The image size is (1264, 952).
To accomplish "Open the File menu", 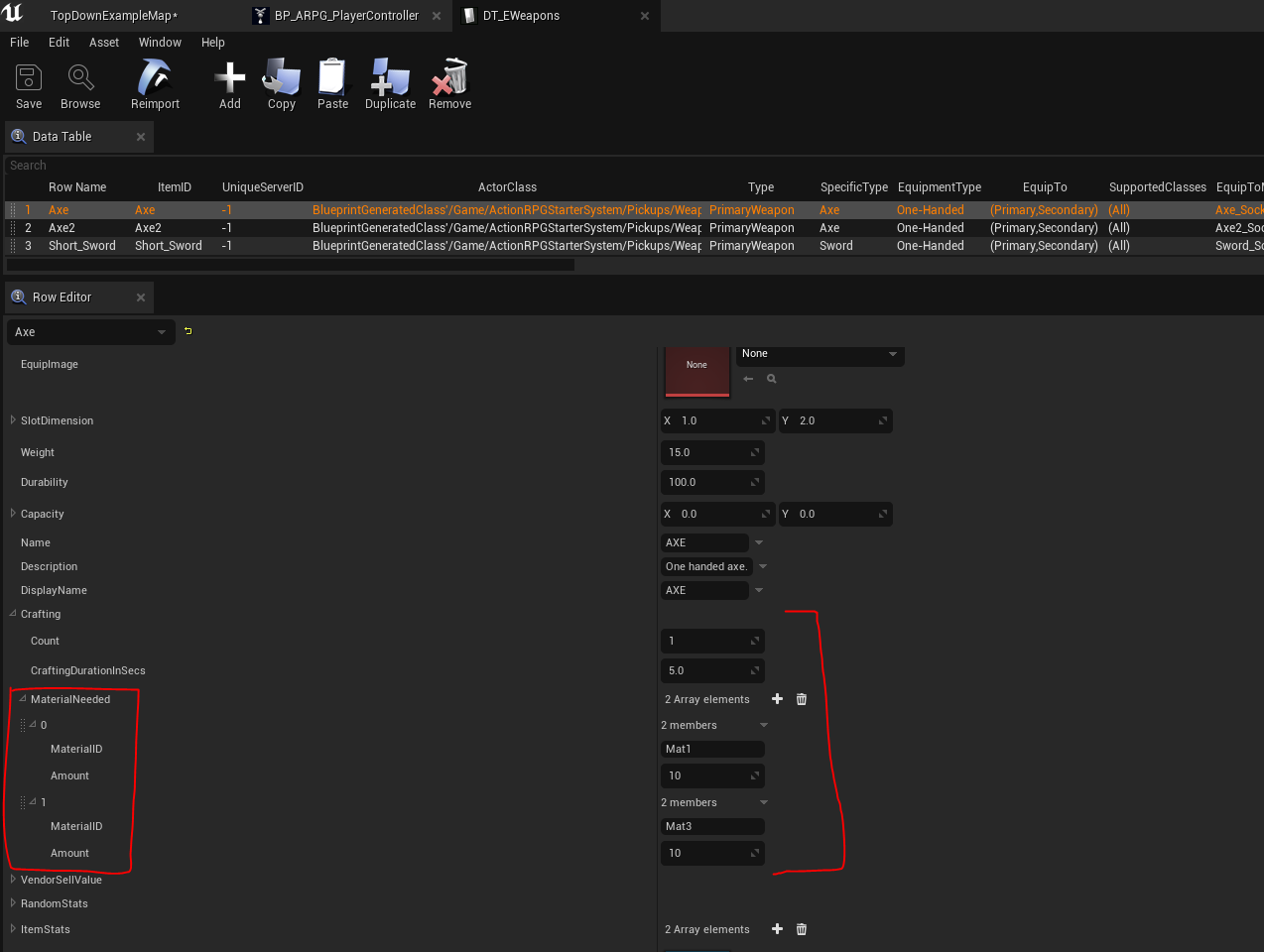I will (x=20, y=43).
